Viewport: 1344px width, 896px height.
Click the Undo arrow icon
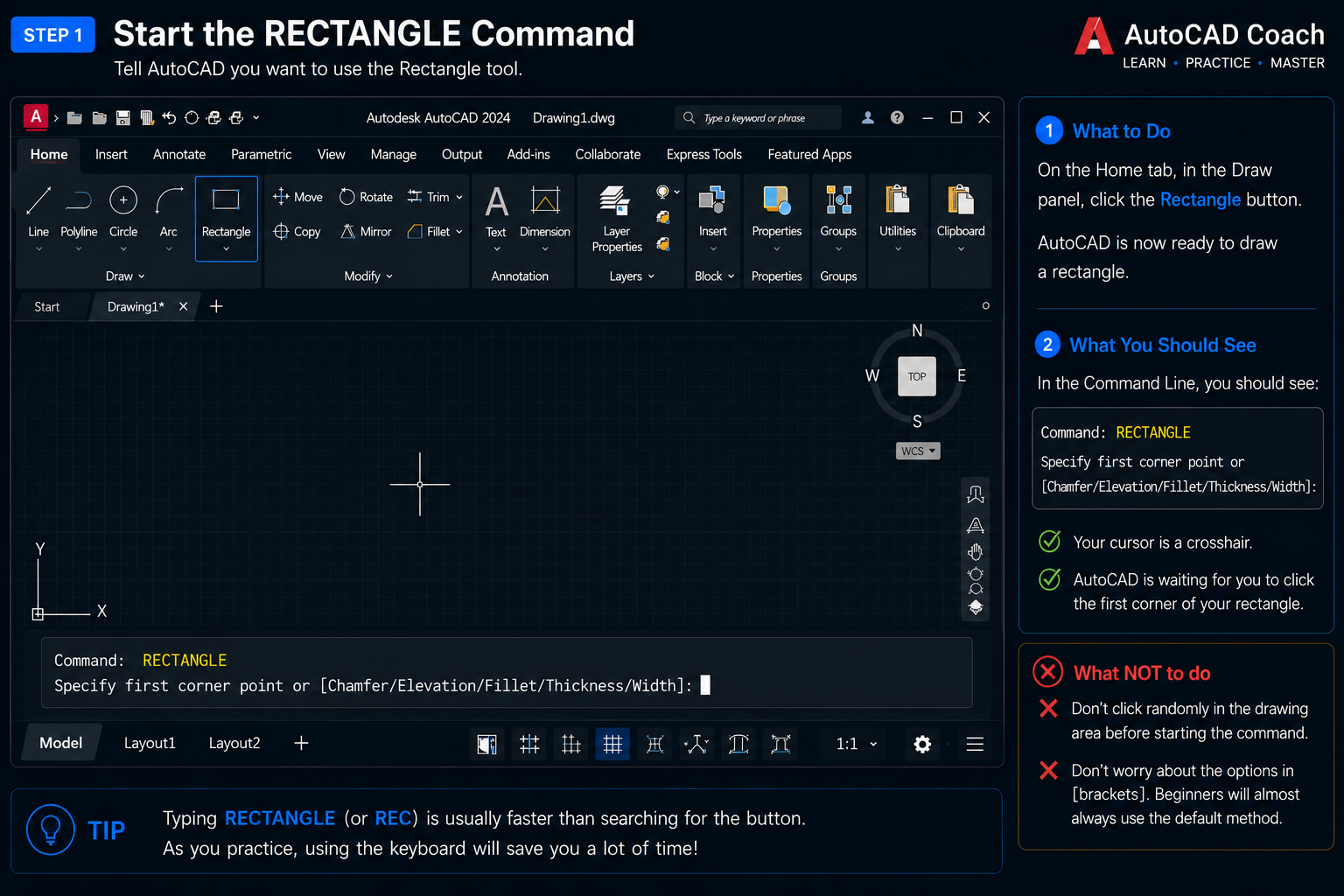click(x=169, y=117)
